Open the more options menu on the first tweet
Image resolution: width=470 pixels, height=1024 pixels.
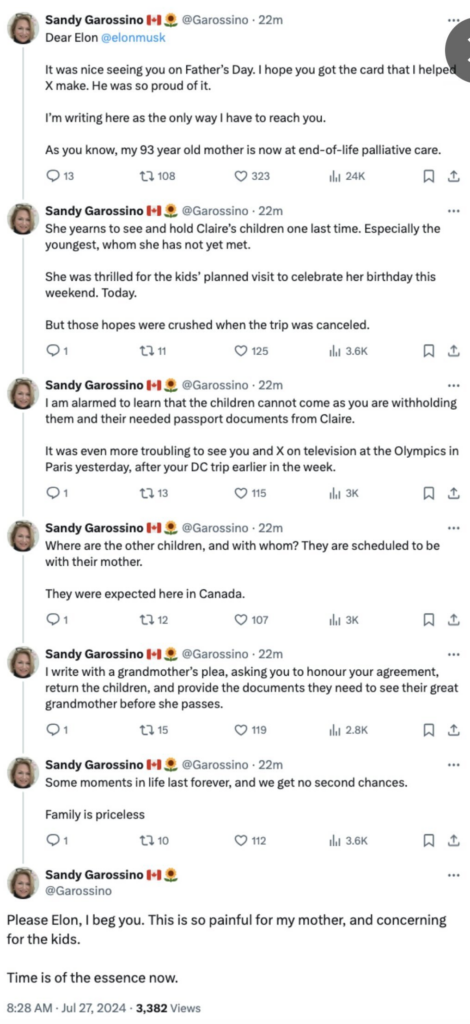pos(453,20)
